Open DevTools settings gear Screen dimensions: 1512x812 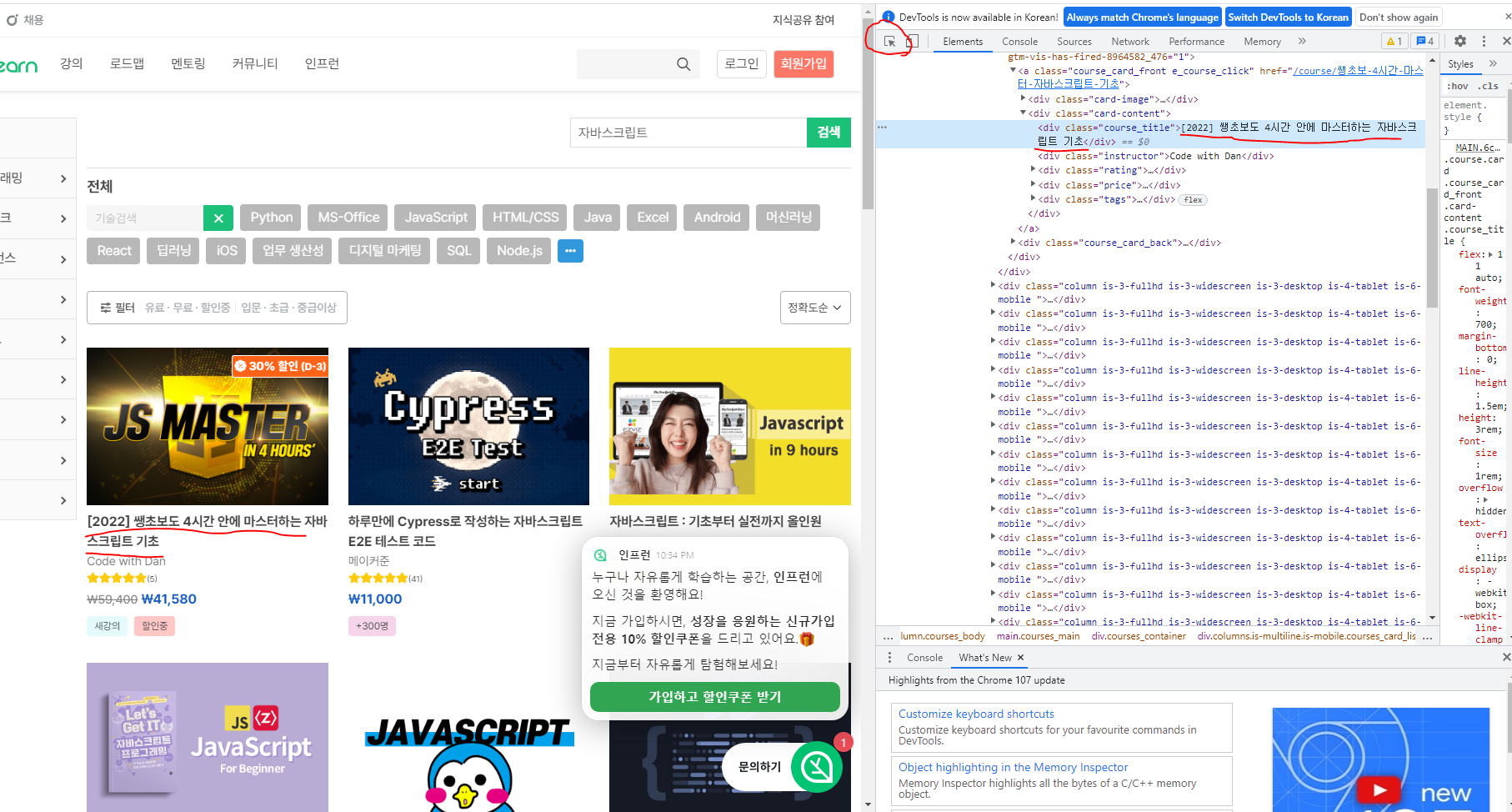1460,41
